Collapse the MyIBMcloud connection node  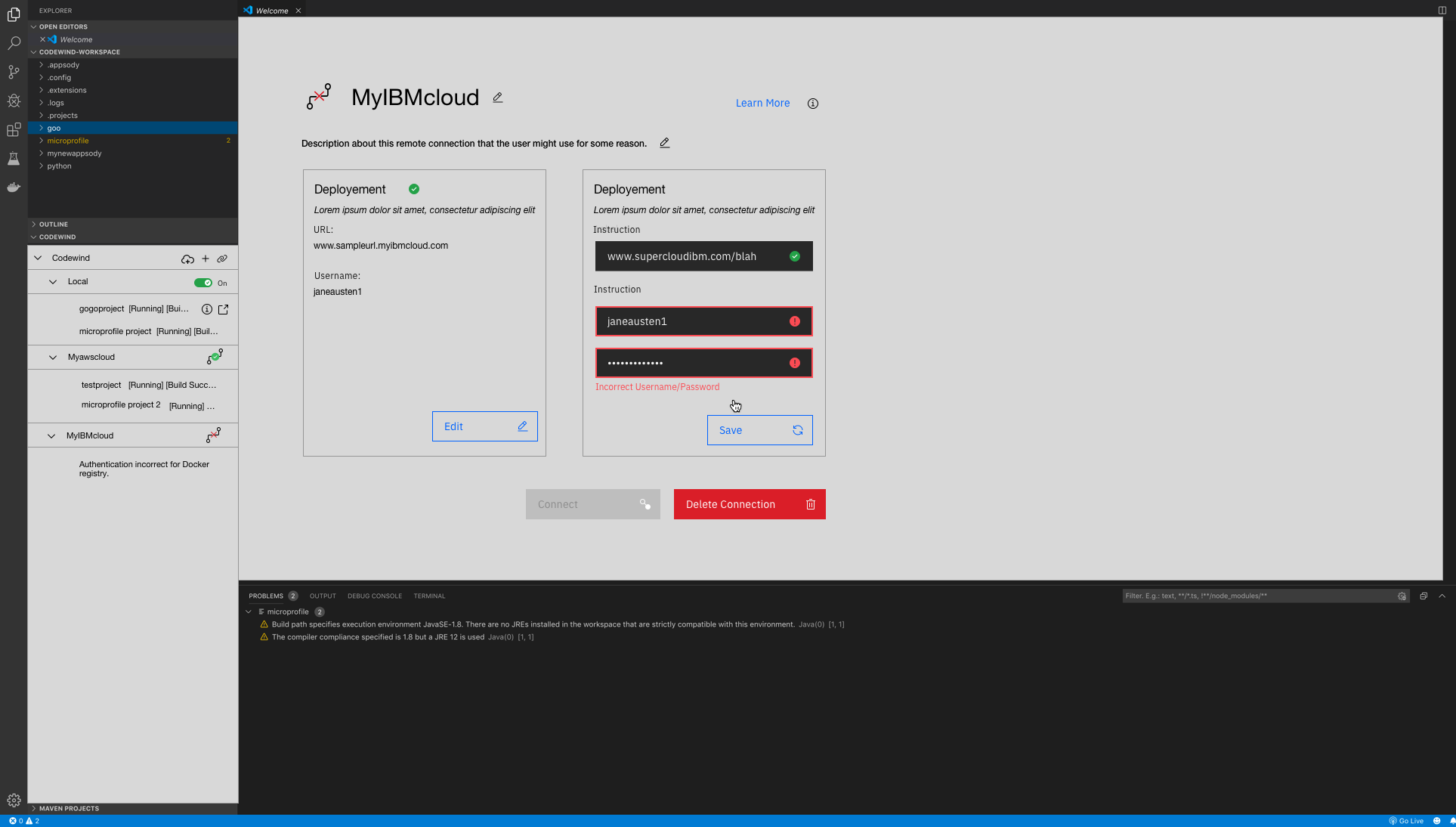(51, 436)
